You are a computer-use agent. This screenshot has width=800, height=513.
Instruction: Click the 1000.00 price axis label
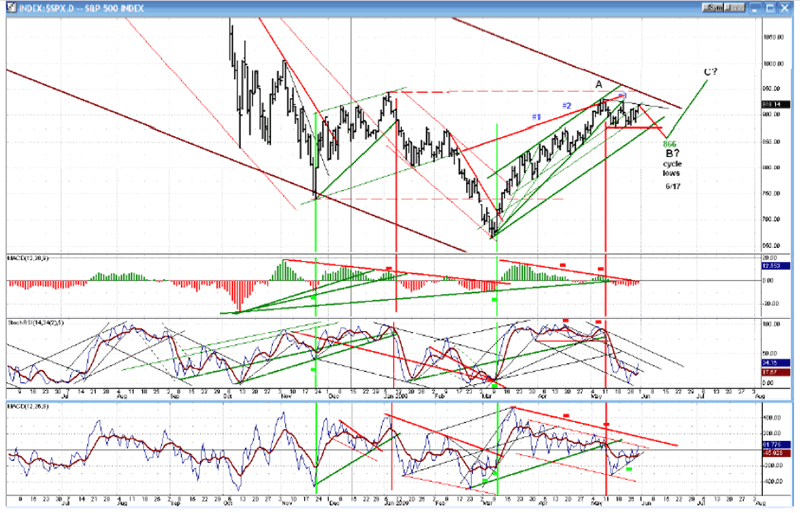point(774,64)
